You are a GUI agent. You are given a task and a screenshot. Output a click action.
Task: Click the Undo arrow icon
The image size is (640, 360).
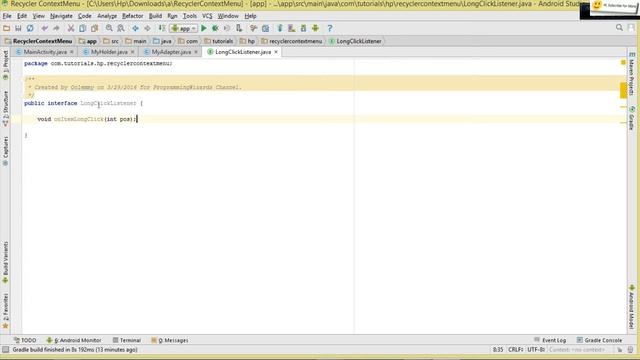[44, 28]
